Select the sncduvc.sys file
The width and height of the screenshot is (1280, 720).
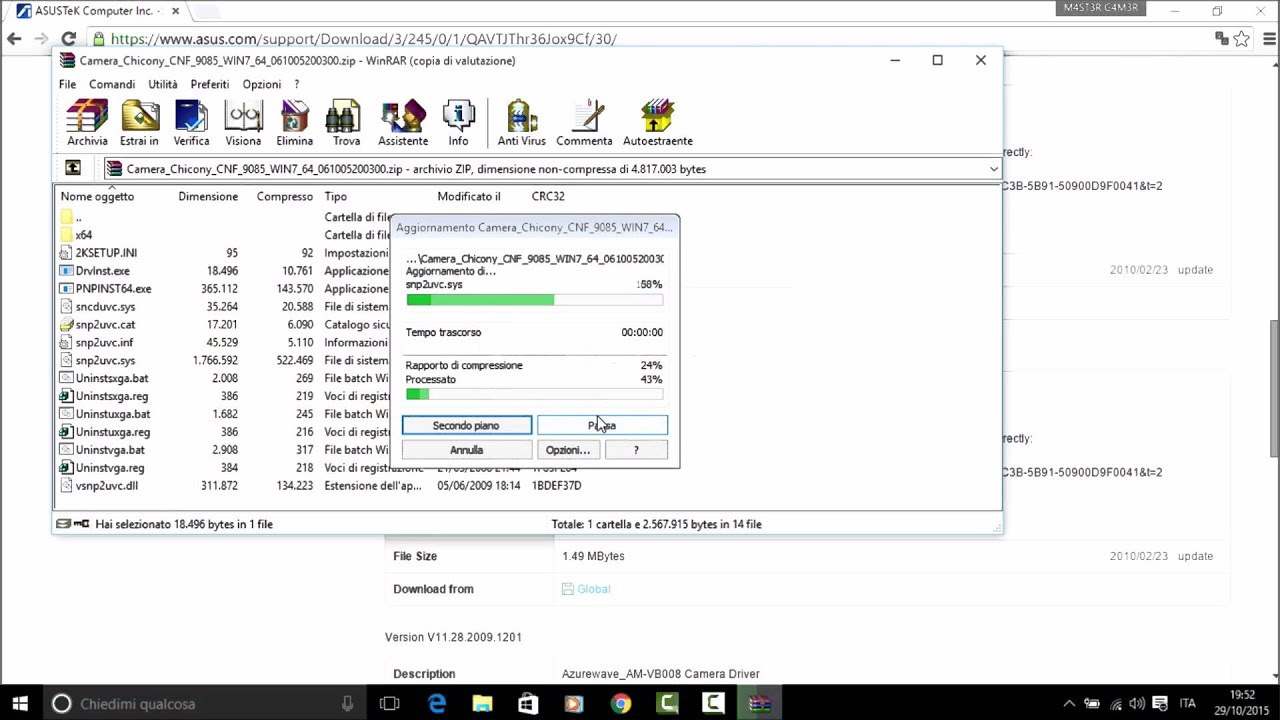pos(105,307)
